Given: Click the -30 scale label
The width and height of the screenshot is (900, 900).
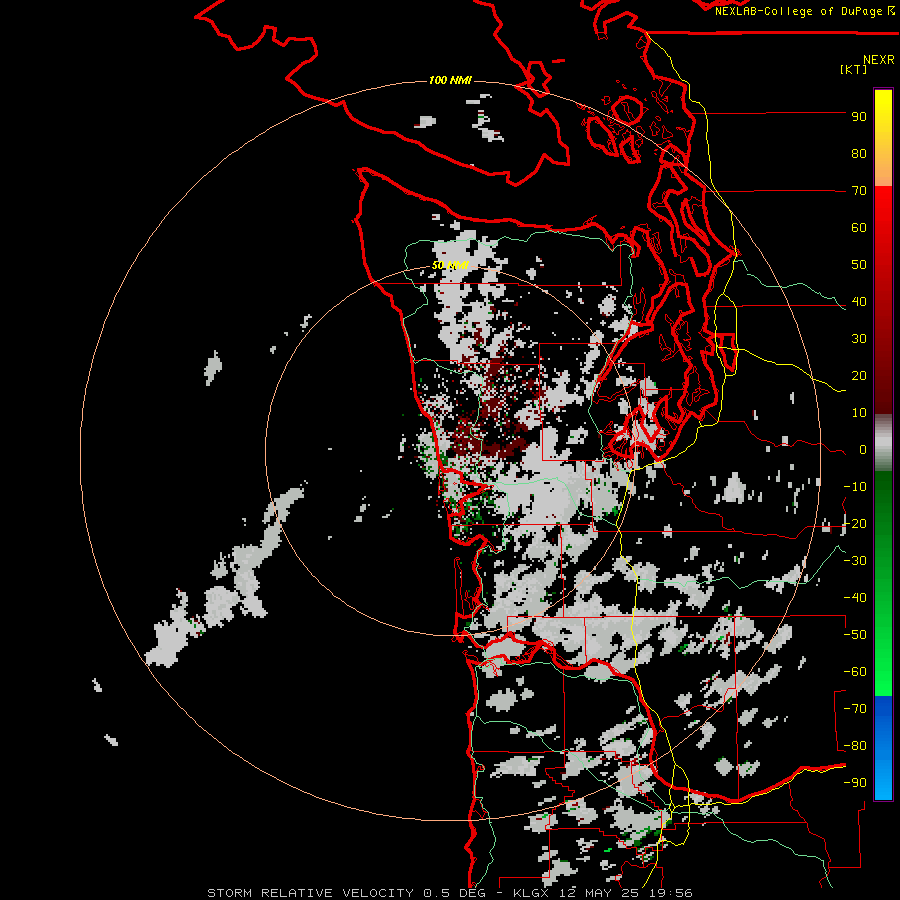Looking at the screenshot, I should click(855, 561).
